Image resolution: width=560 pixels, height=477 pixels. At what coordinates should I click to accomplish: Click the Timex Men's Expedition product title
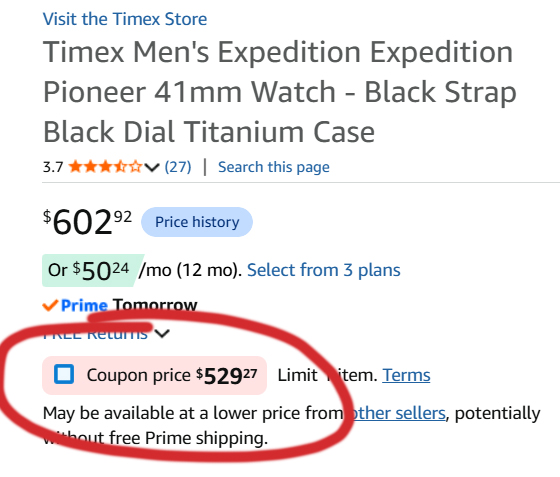(x=280, y=92)
